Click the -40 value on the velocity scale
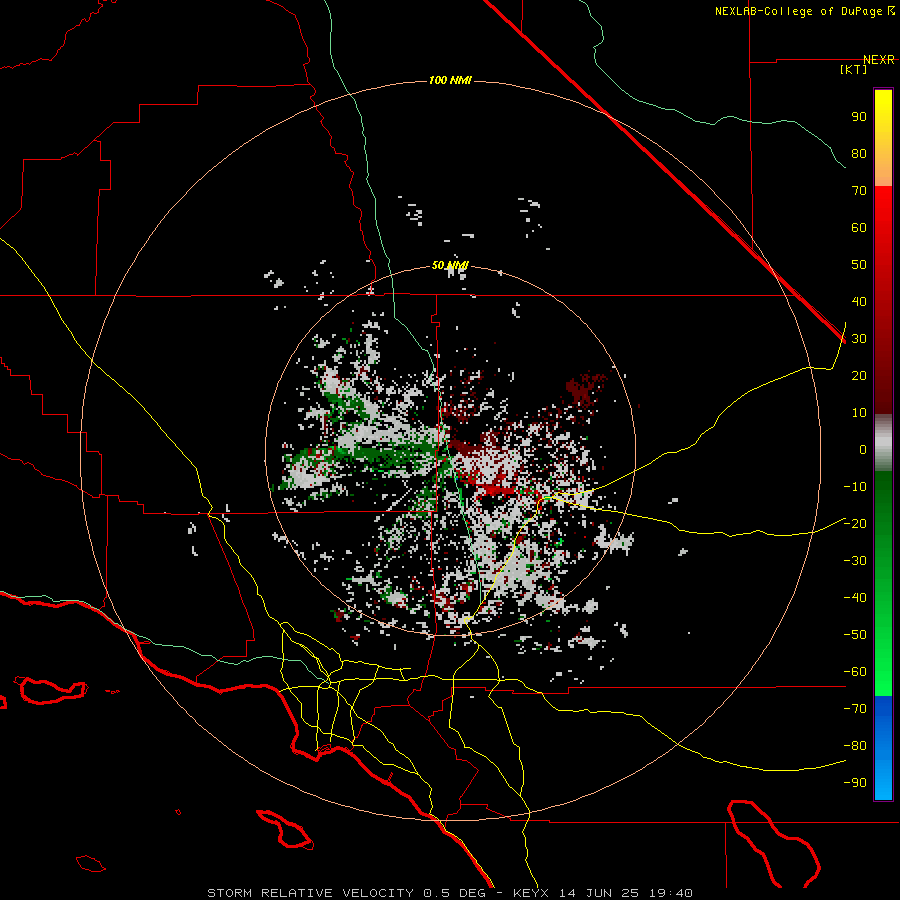900x900 pixels. tap(855, 598)
